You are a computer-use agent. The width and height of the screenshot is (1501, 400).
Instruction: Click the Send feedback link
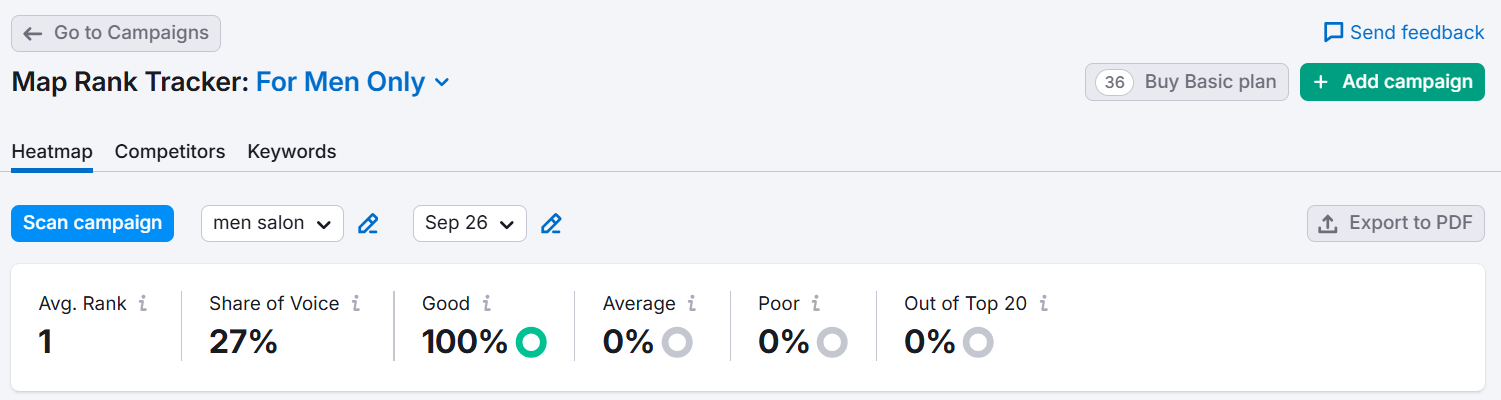point(1403,33)
